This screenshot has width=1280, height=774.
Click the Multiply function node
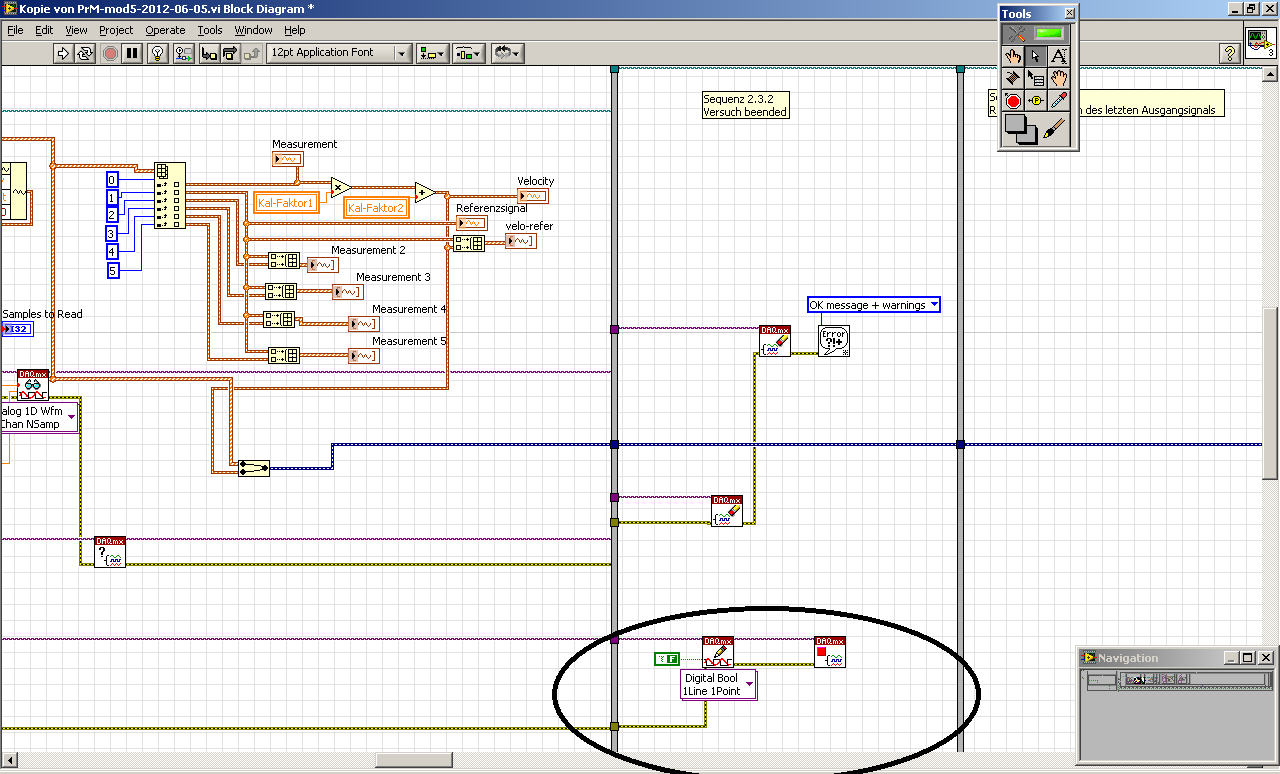tap(340, 186)
